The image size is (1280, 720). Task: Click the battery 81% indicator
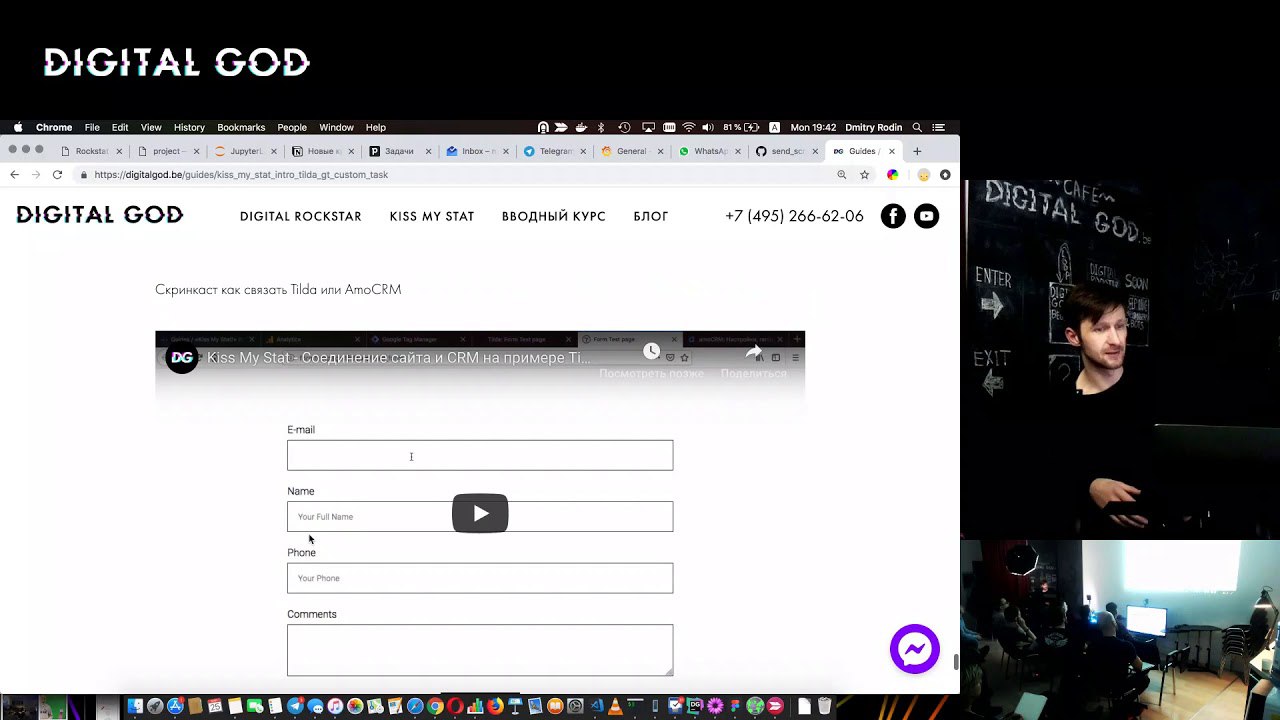742,127
